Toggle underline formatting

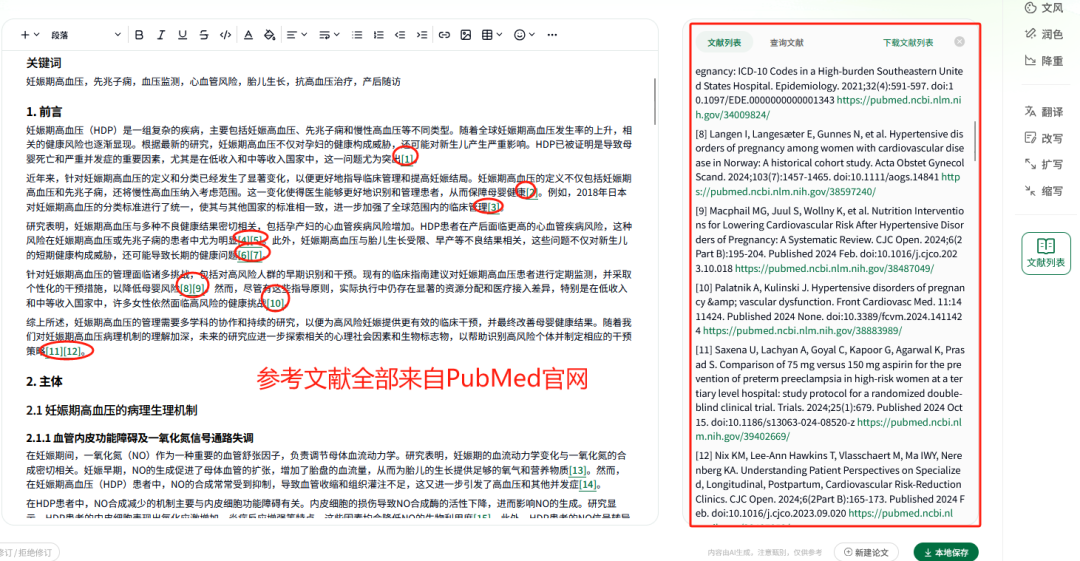(x=183, y=34)
